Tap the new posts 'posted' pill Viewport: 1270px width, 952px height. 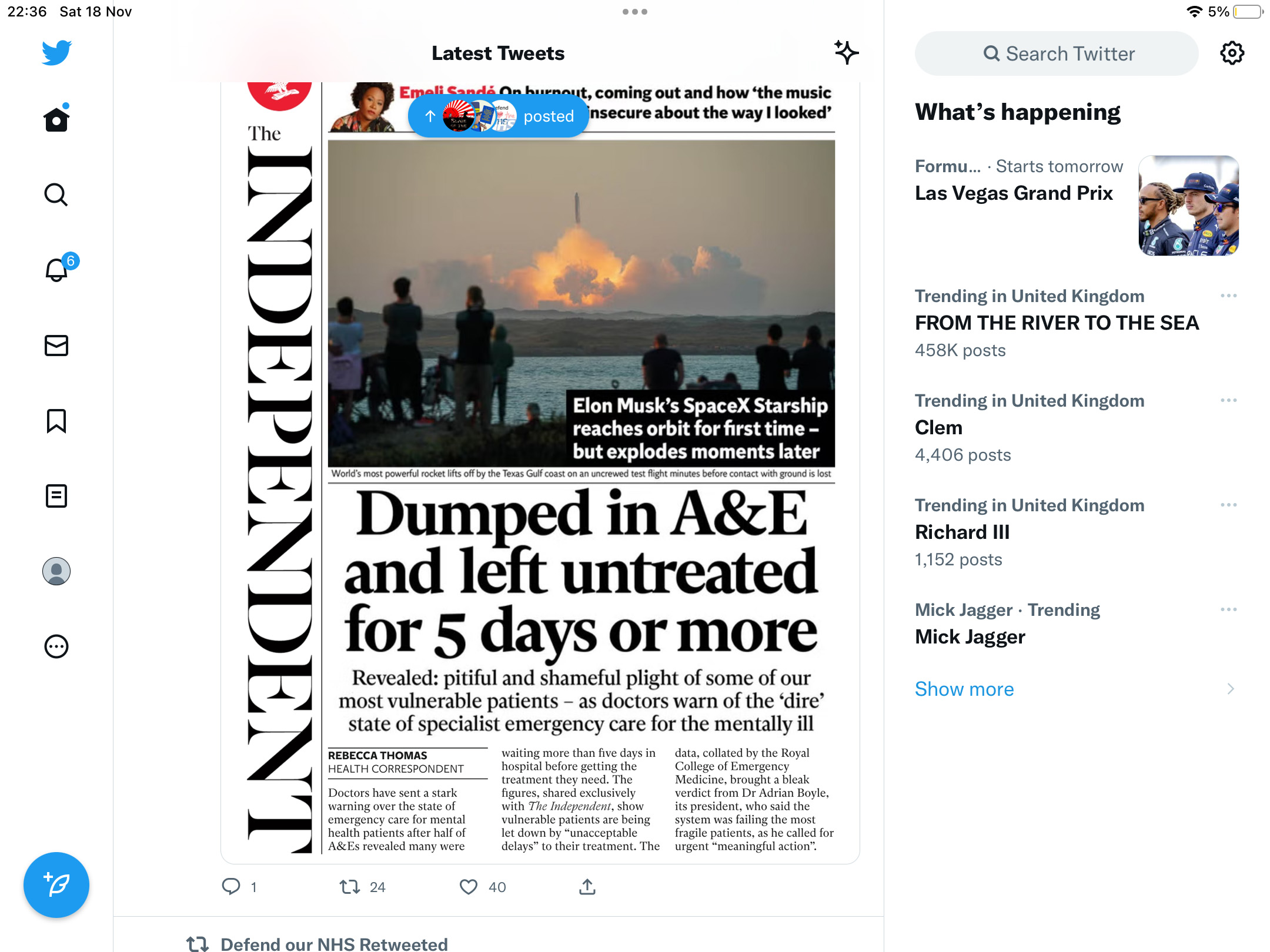[499, 116]
